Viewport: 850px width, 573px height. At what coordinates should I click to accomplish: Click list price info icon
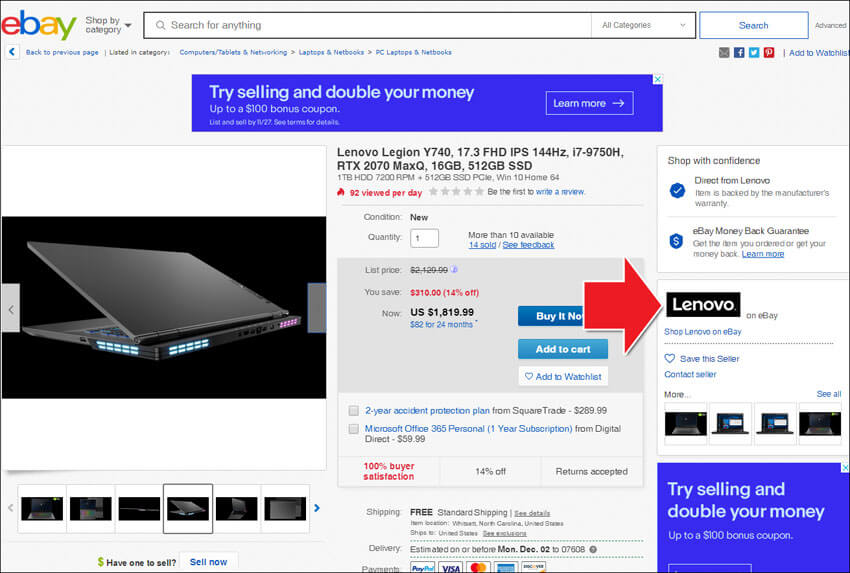point(454,269)
